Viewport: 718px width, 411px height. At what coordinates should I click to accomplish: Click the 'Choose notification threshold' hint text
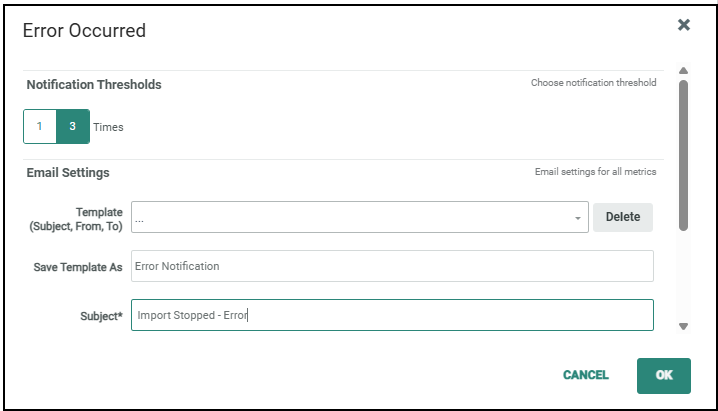pyautogui.click(x=593, y=83)
